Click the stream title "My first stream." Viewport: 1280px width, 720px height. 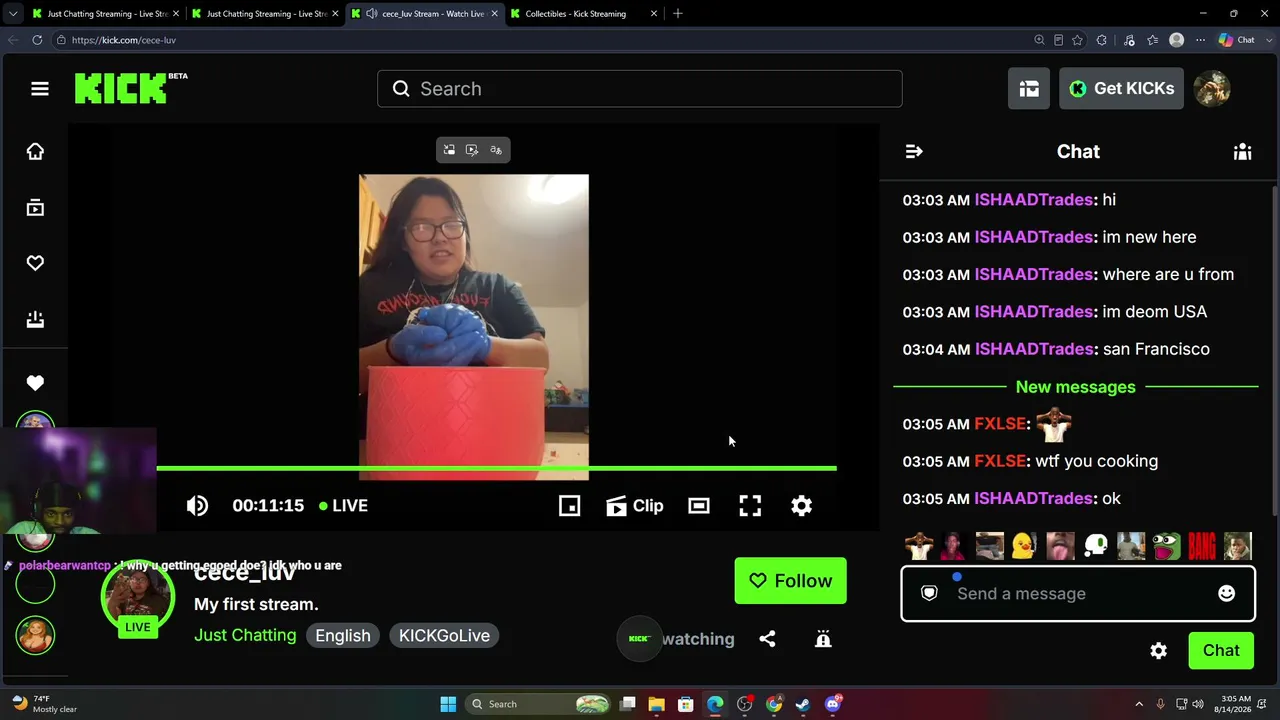(x=256, y=604)
